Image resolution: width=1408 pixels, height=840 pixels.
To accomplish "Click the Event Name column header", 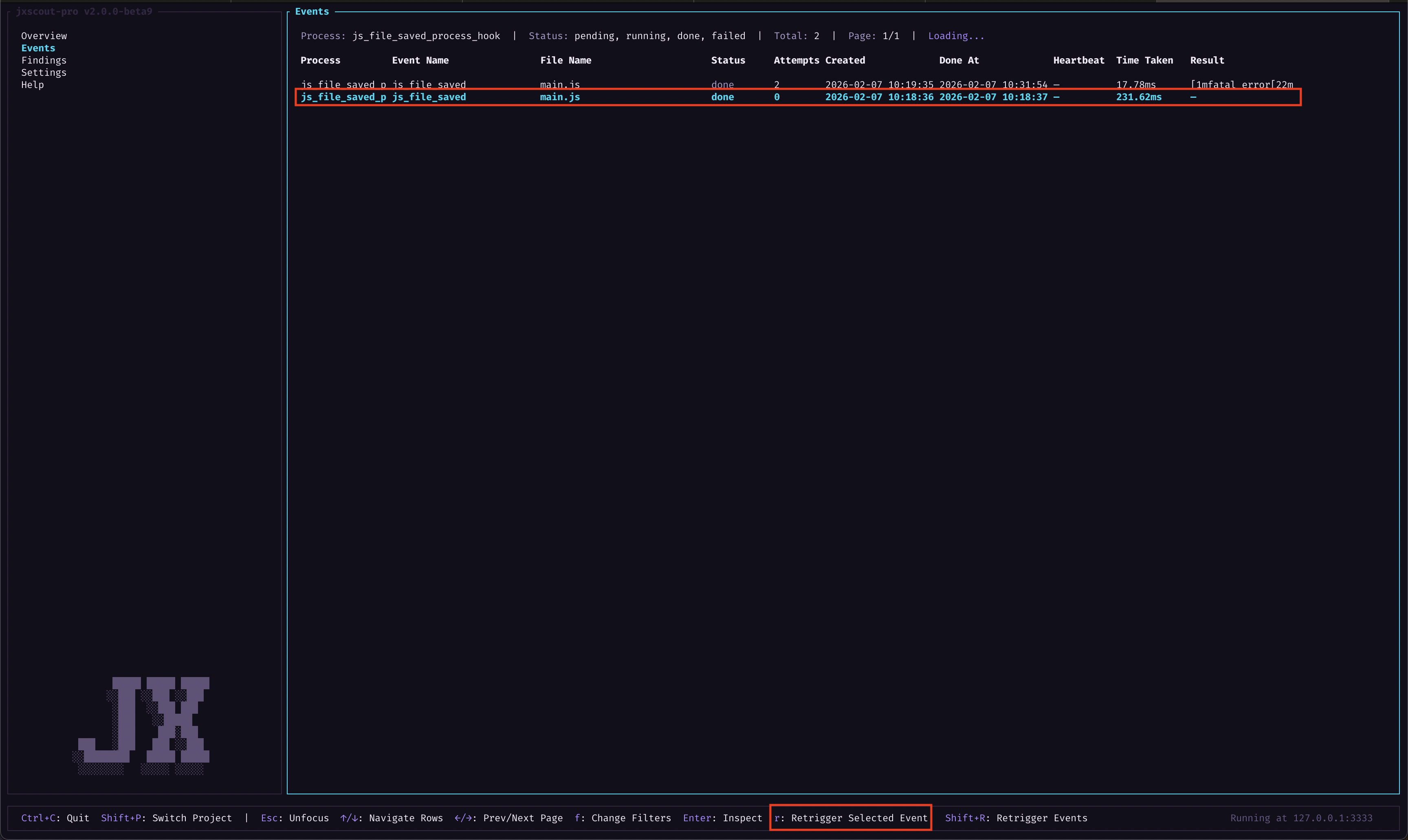I will click(420, 60).
